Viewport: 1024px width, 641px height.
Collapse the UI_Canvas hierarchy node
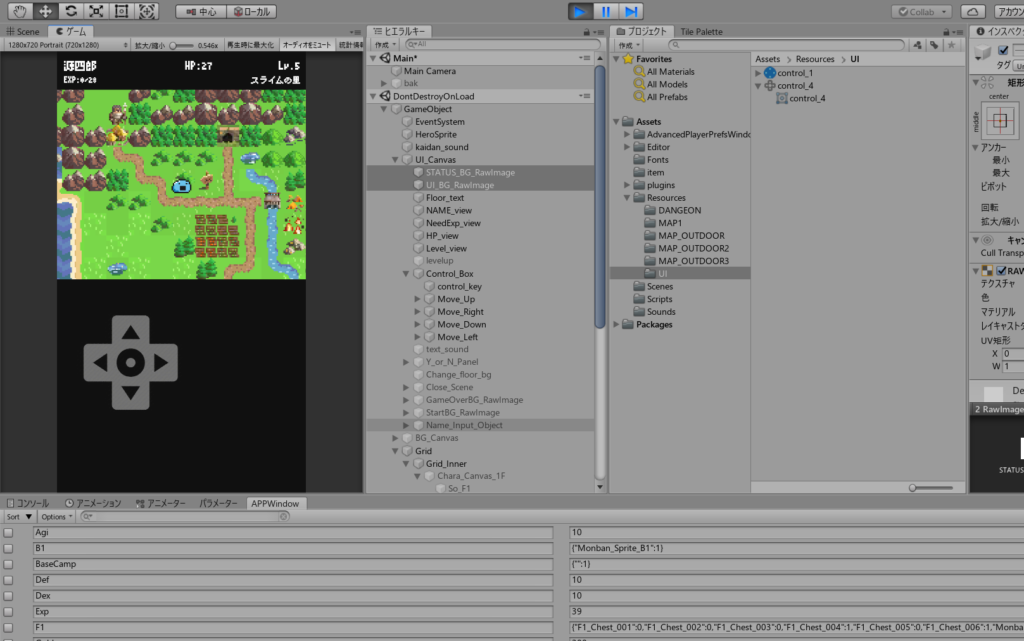395,159
